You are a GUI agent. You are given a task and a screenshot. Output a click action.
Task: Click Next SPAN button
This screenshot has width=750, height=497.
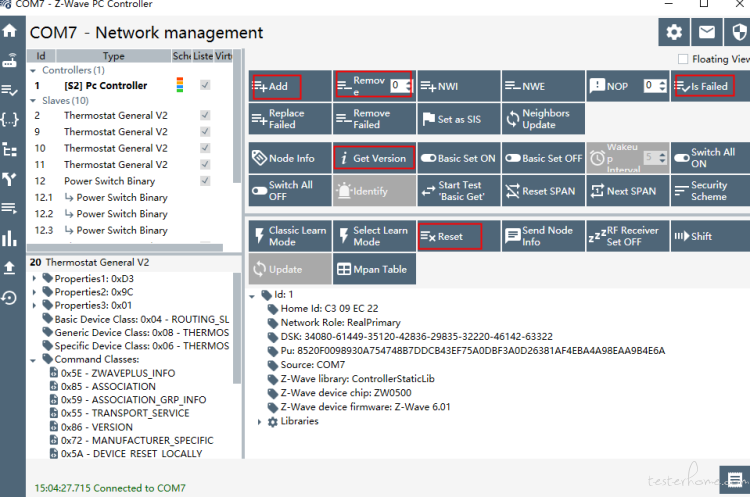[x=628, y=190]
